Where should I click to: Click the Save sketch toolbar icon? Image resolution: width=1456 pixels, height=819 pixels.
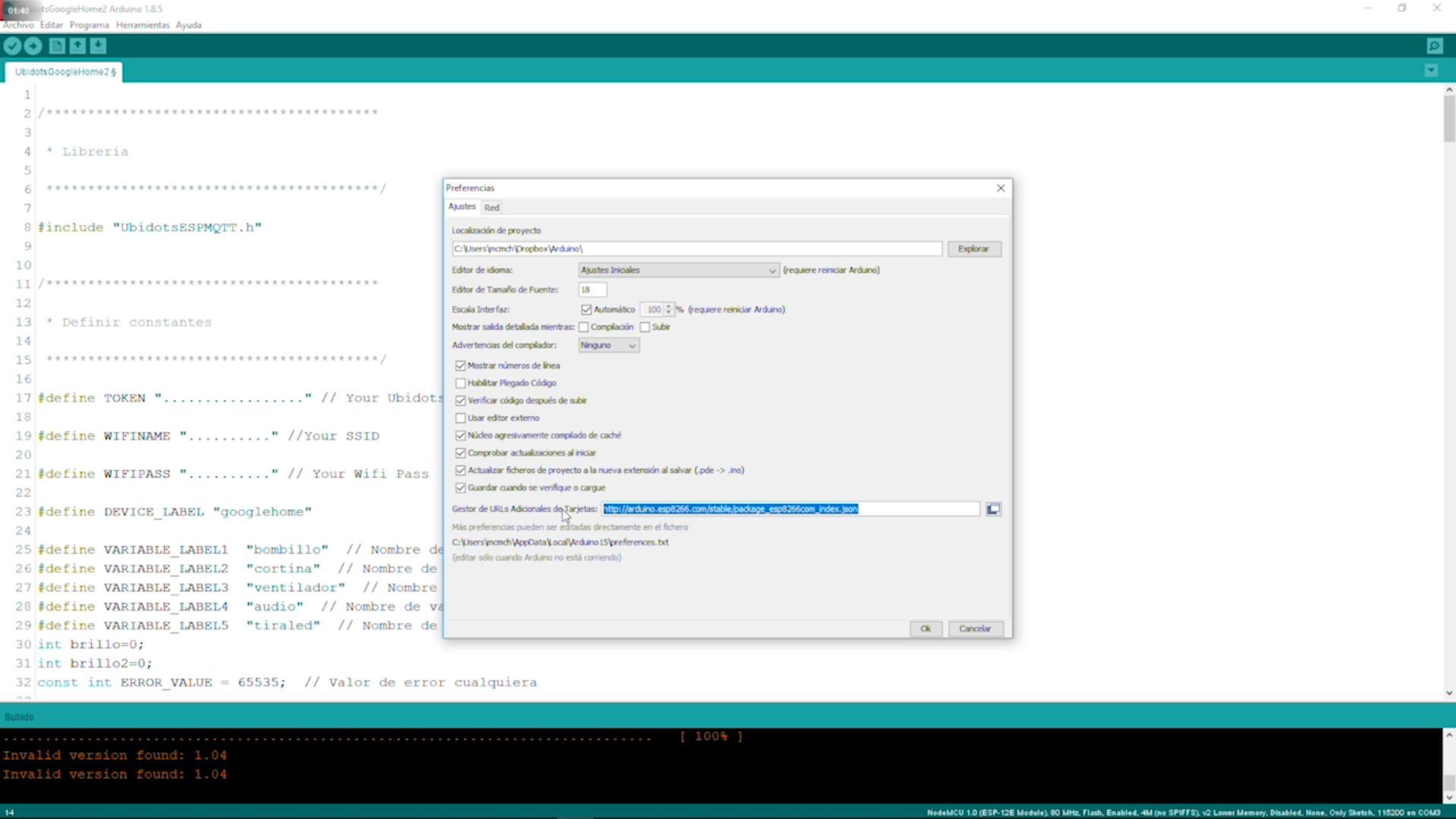(x=98, y=46)
